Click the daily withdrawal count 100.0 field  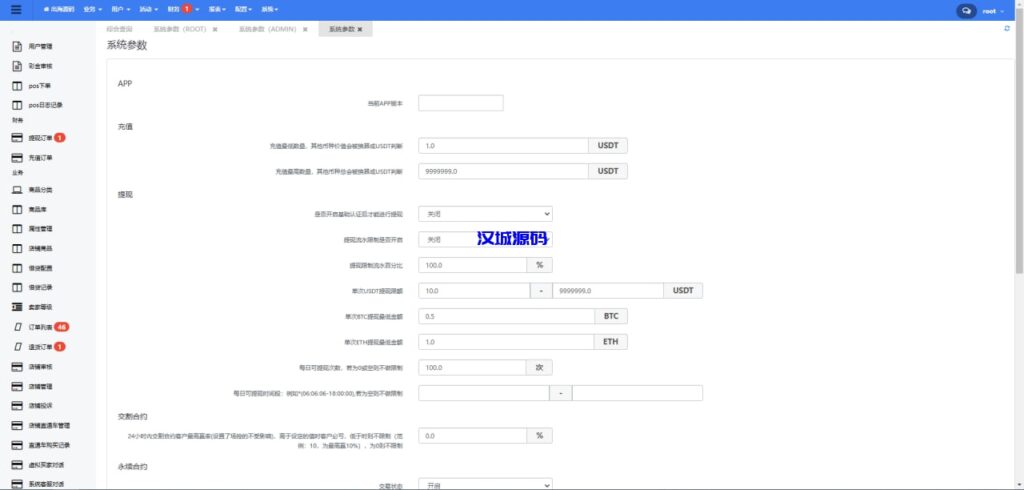(472, 367)
